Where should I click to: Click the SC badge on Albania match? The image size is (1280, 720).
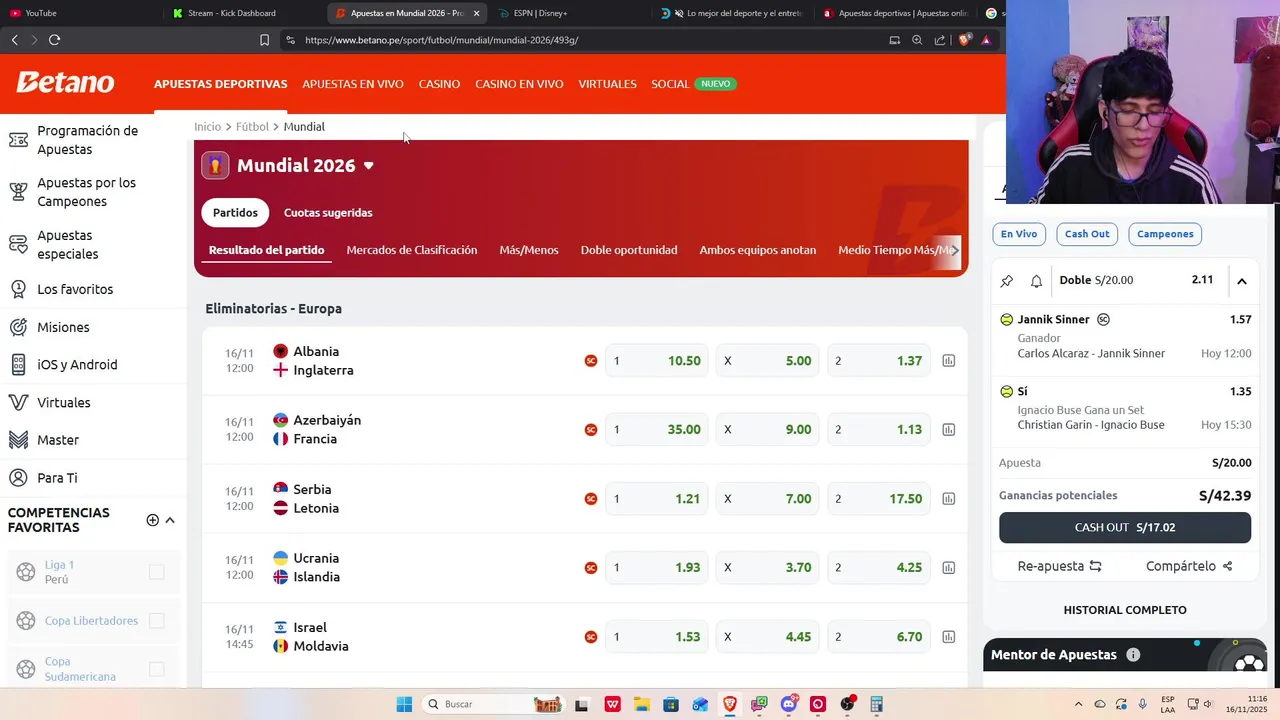(591, 361)
